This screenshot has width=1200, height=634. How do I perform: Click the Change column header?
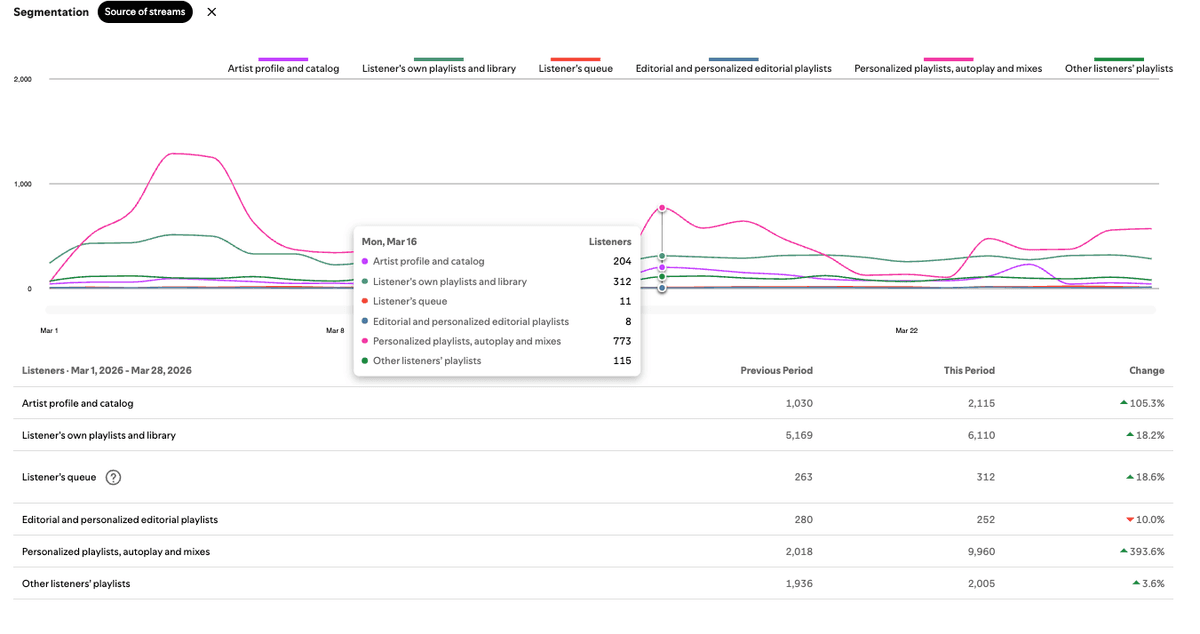(1147, 370)
